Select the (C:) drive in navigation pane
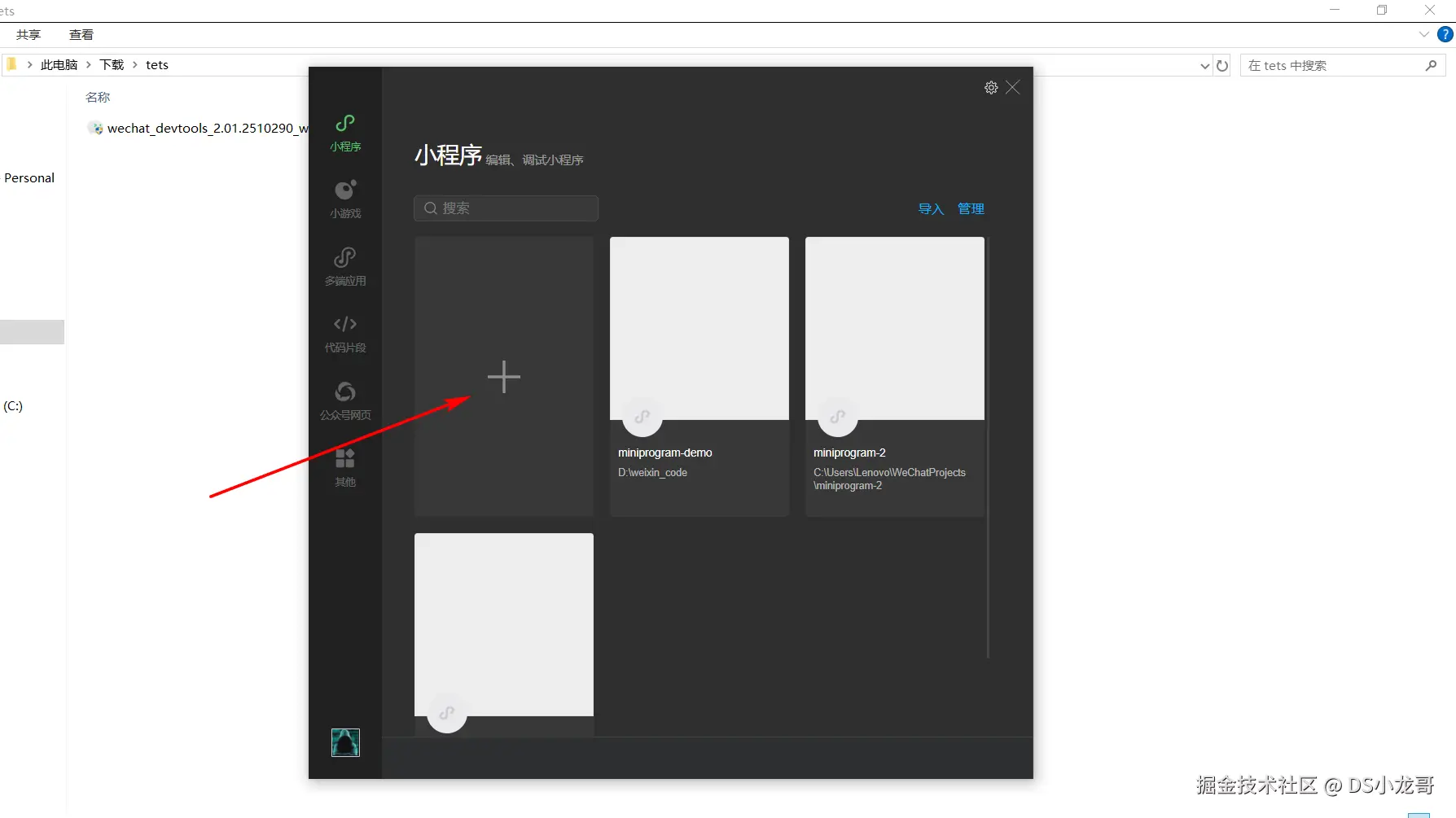Viewport: 1456px width, 818px height. point(13,406)
